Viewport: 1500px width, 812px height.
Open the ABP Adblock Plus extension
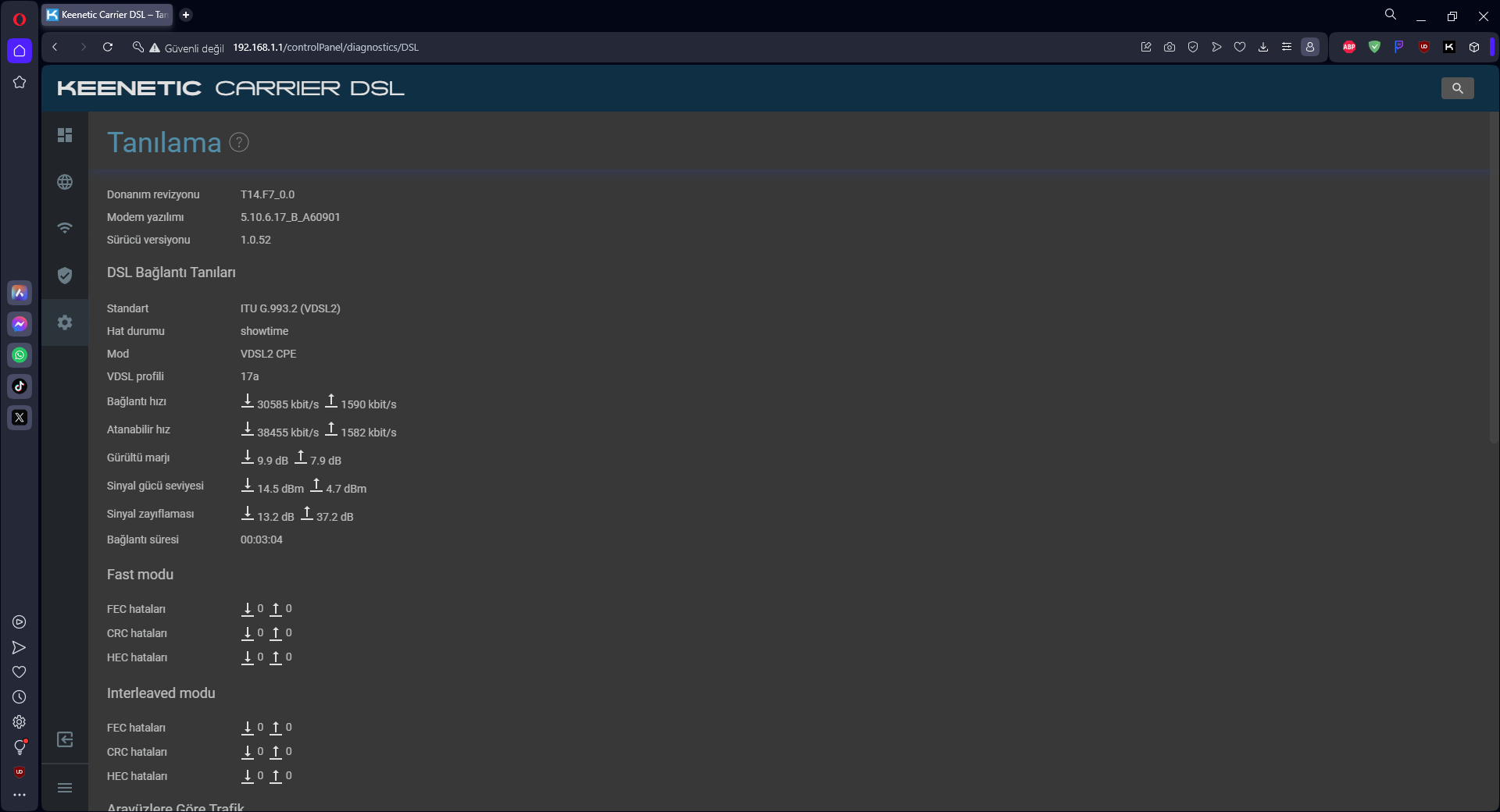tap(1349, 47)
